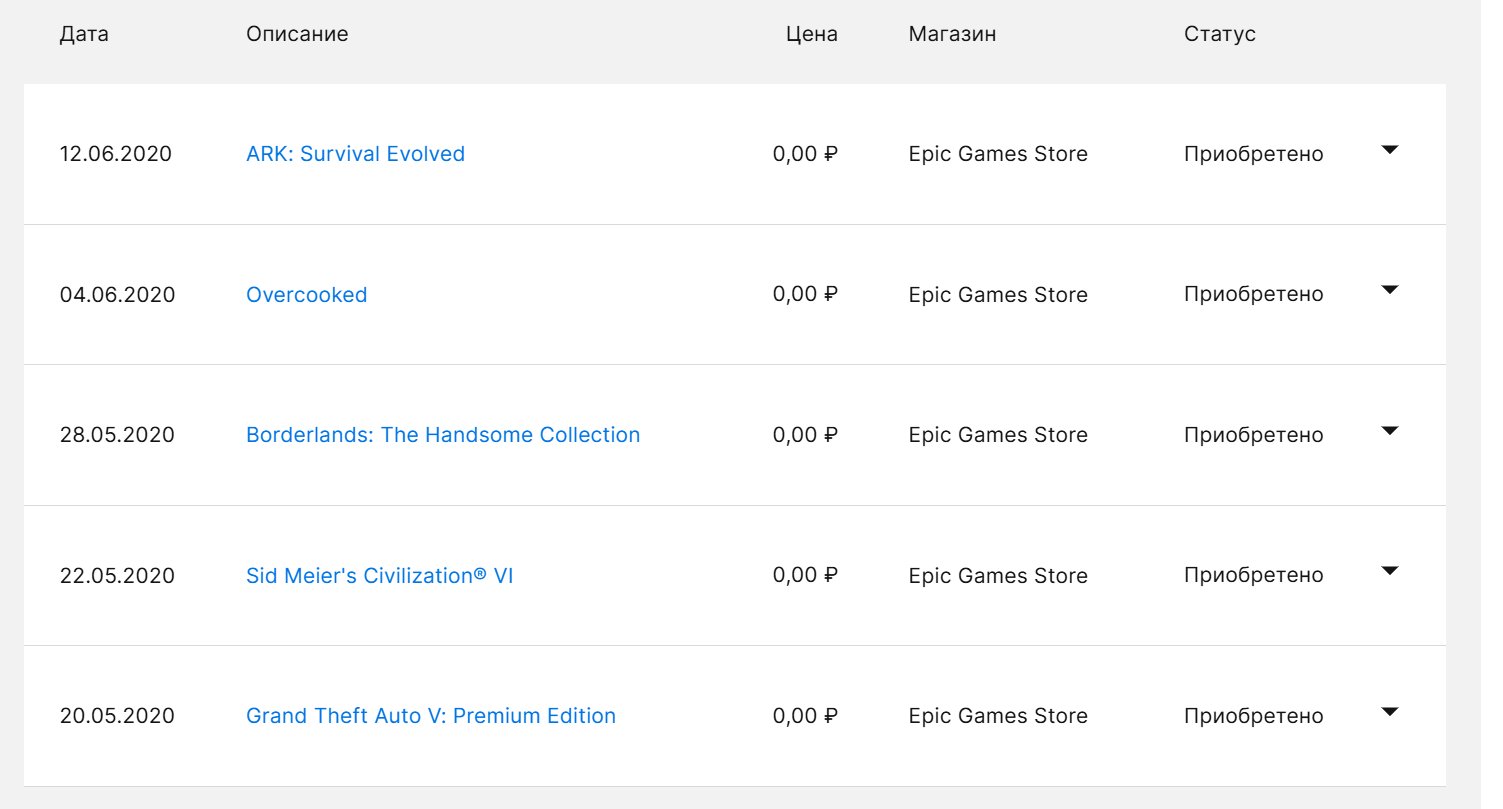The height and width of the screenshot is (809, 1503).
Task: Click Приобретено status in the Overcooked row
Action: [1254, 295]
